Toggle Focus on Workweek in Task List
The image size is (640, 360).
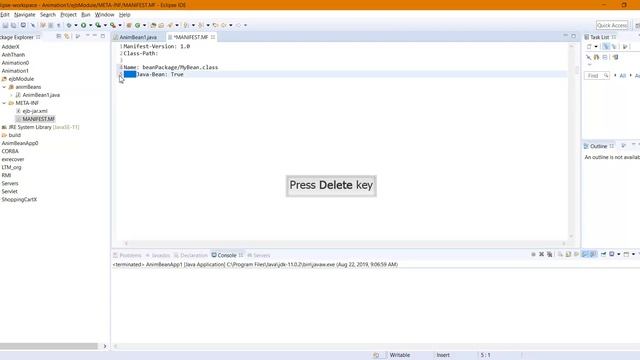[625, 47]
